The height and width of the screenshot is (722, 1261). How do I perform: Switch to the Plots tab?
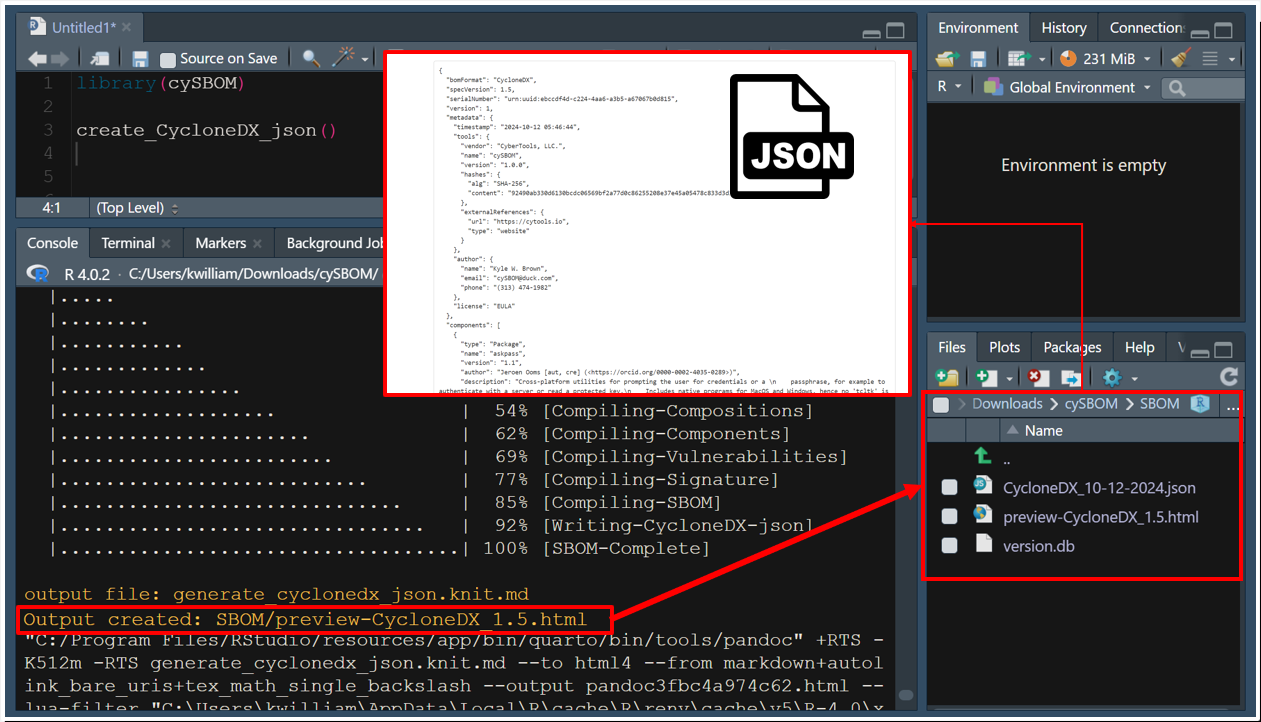1004,347
